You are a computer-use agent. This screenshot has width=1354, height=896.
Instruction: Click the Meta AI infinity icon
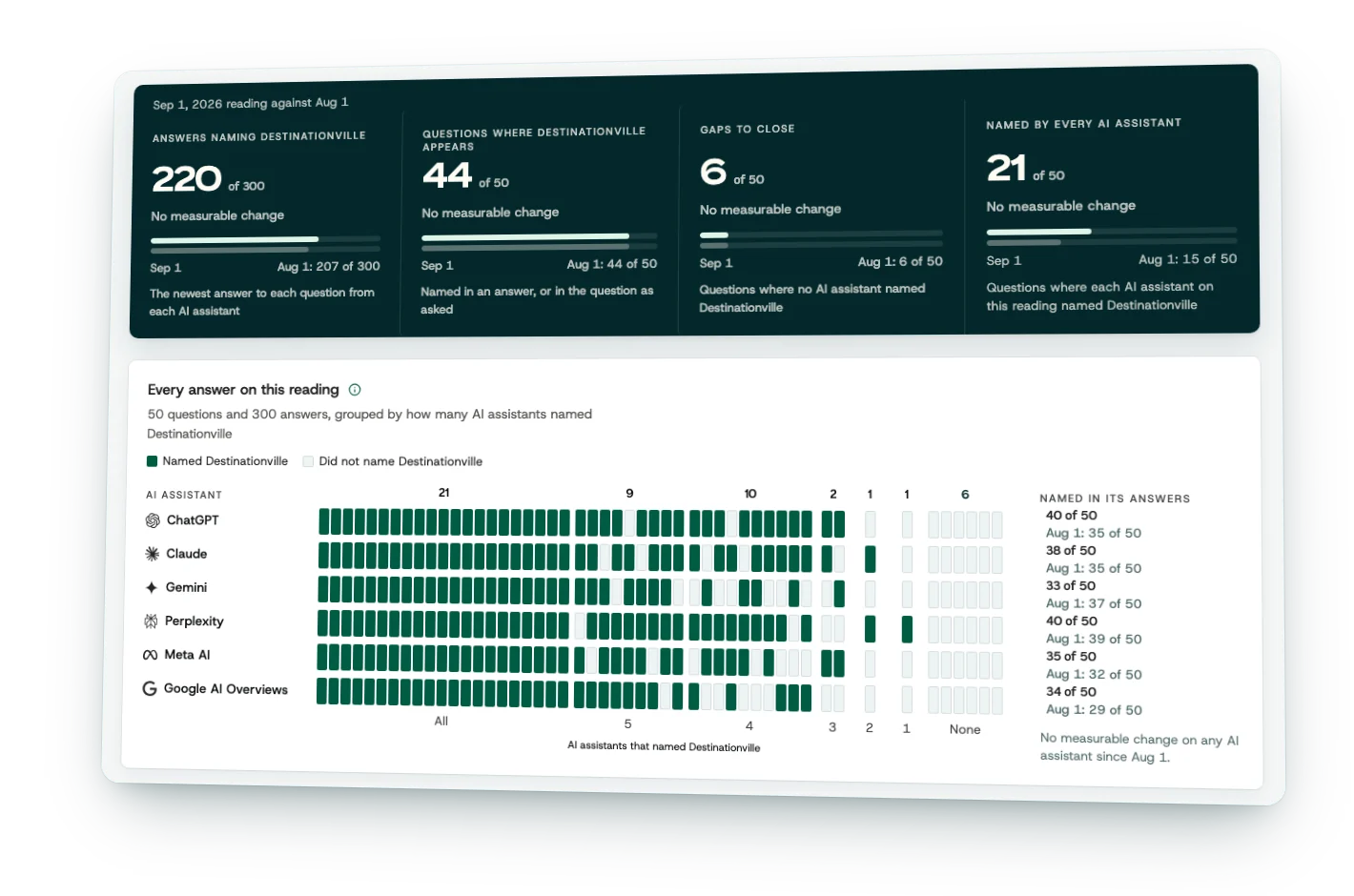tap(150, 655)
